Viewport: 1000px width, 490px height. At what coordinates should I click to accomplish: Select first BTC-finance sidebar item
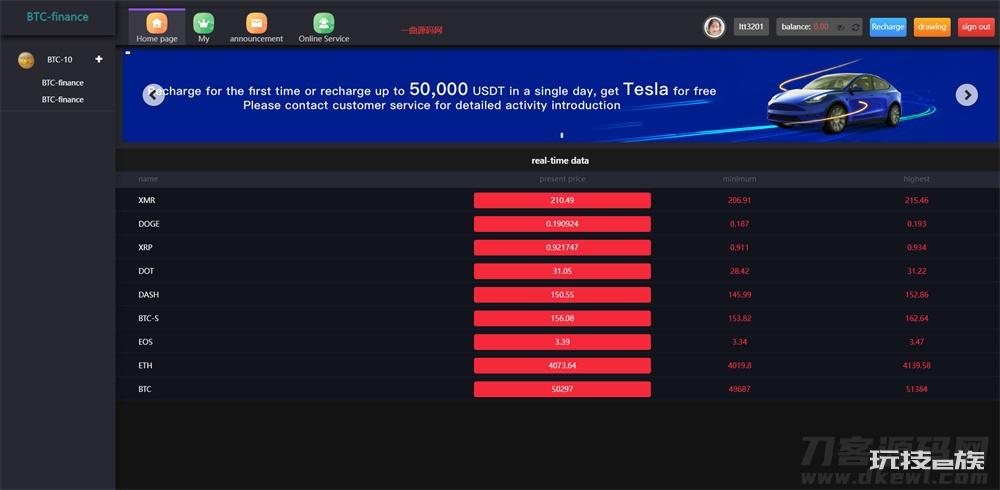62,83
